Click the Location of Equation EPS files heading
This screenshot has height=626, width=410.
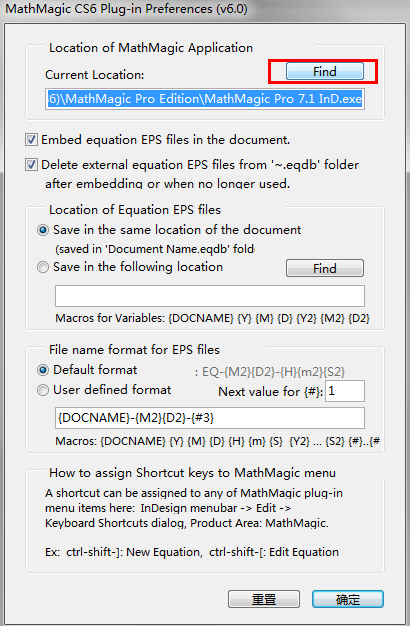tap(135, 210)
